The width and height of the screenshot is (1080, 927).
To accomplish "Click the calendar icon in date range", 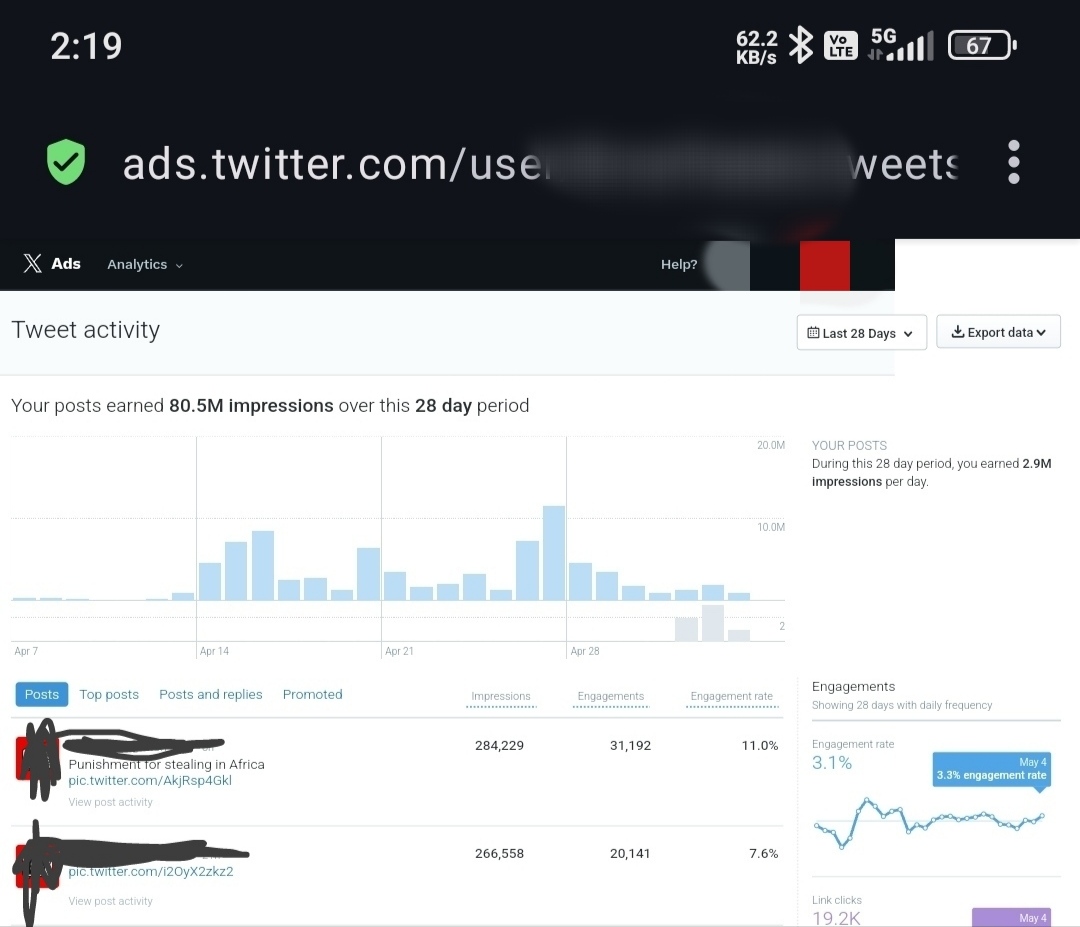I will [813, 333].
